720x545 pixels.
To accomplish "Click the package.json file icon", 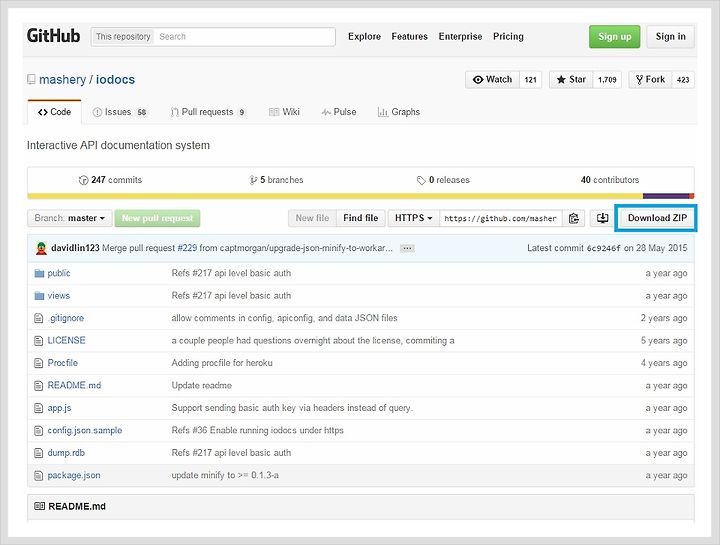I will click(x=39, y=476).
